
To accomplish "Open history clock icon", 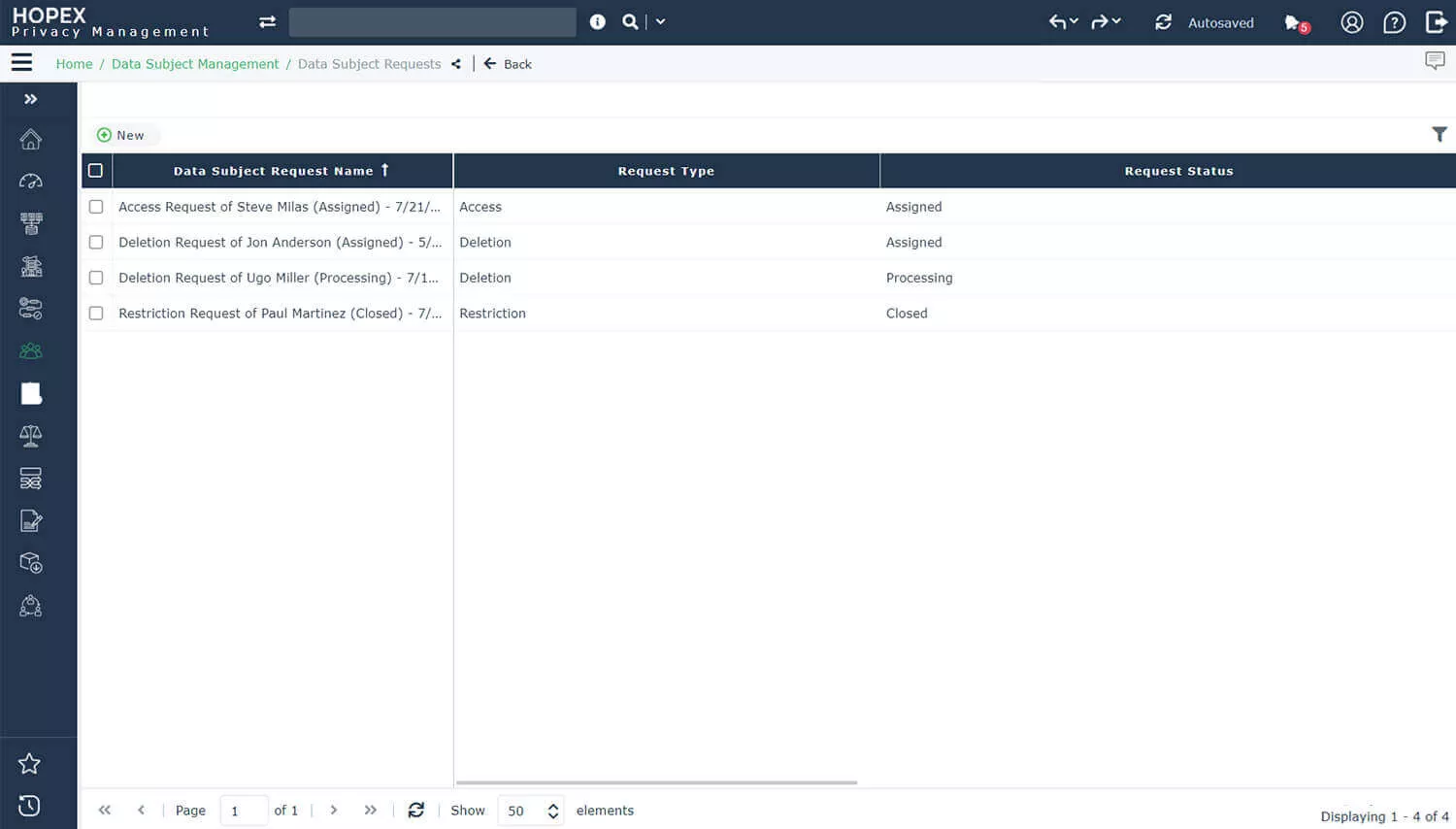I will point(30,806).
